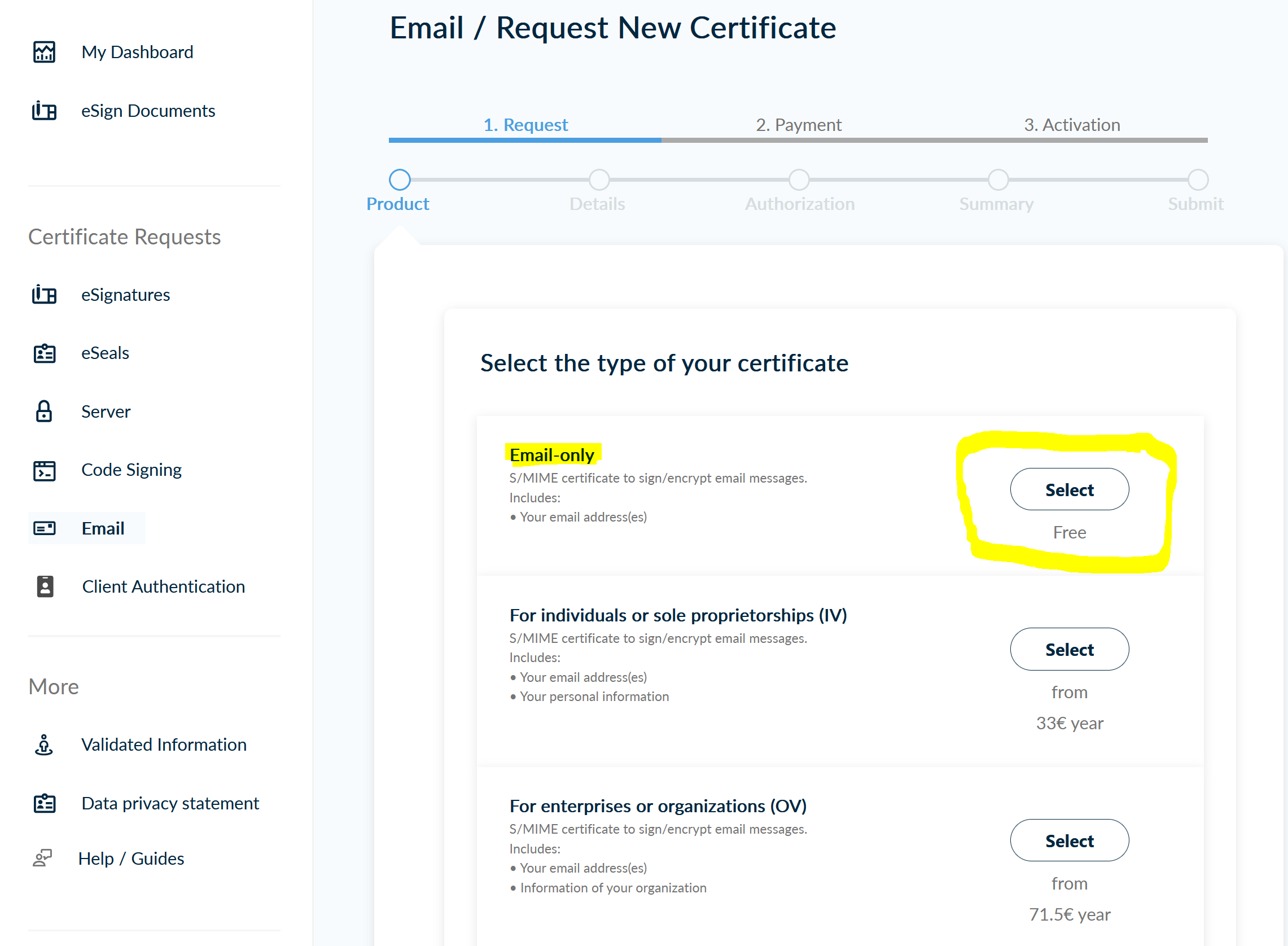The height and width of the screenshot is (946, 1288).
Task: Click 'Information of your organization' bullet text
Action: pyautogui.click(x=613, y=888)
